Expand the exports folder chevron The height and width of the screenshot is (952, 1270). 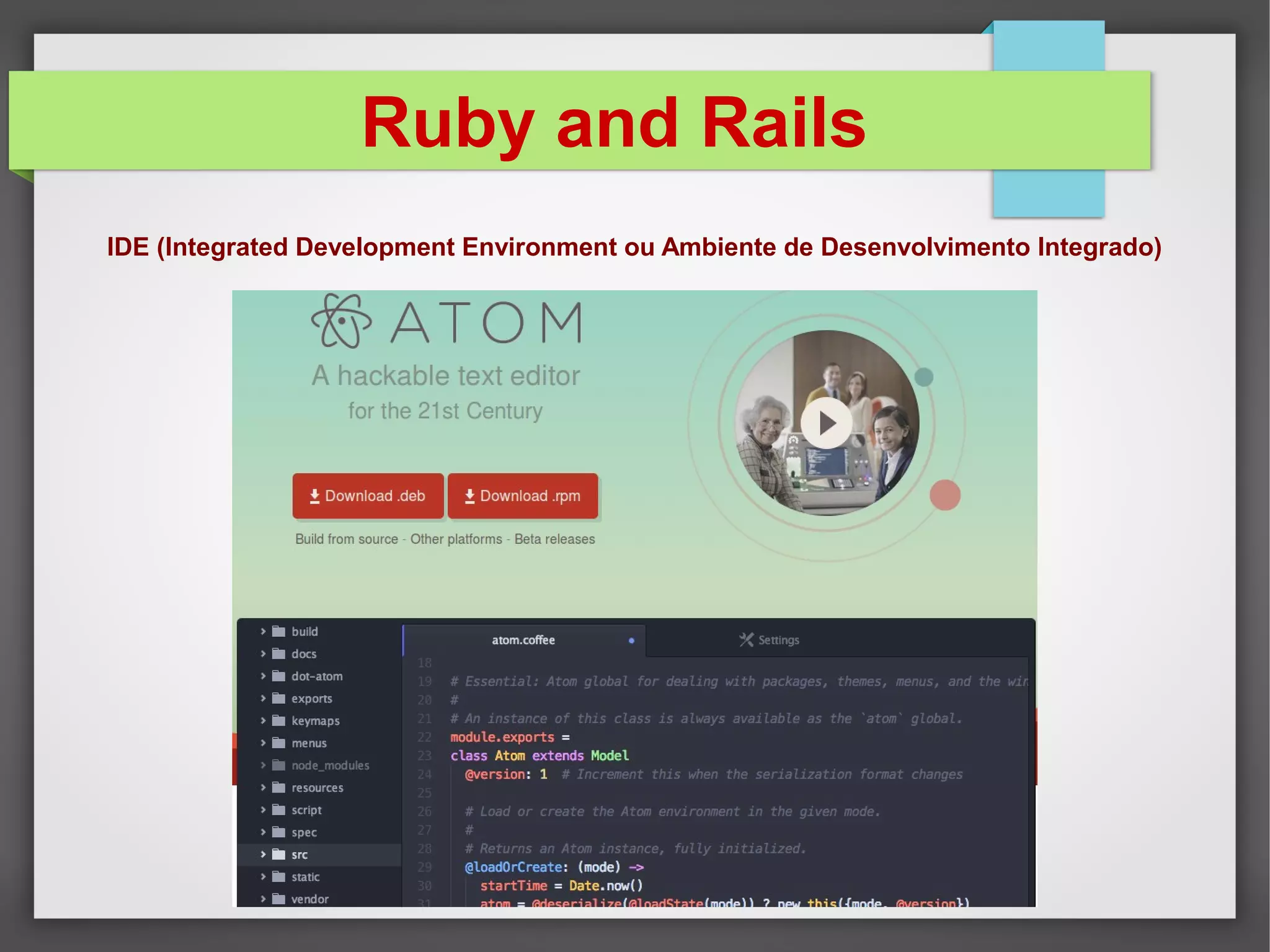(x=263, y=698)
